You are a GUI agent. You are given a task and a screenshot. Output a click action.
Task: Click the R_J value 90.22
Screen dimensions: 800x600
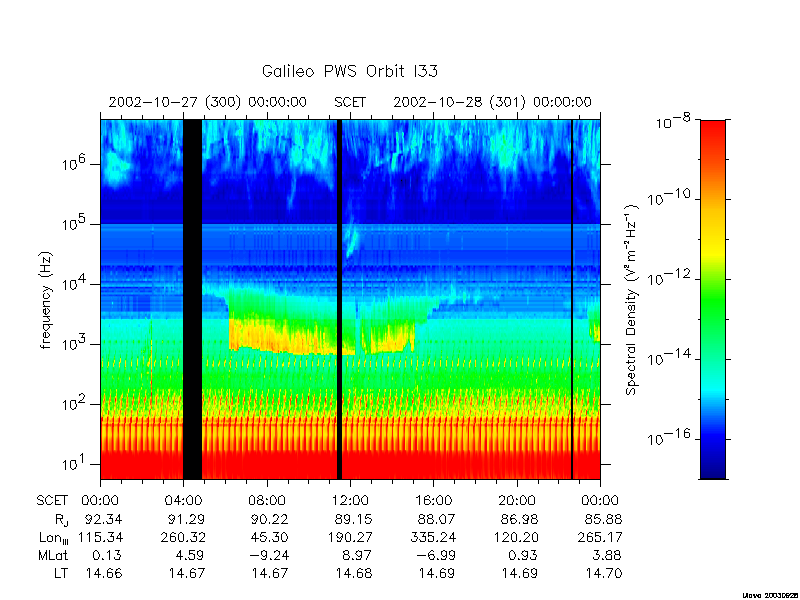[x=269, y=519]
